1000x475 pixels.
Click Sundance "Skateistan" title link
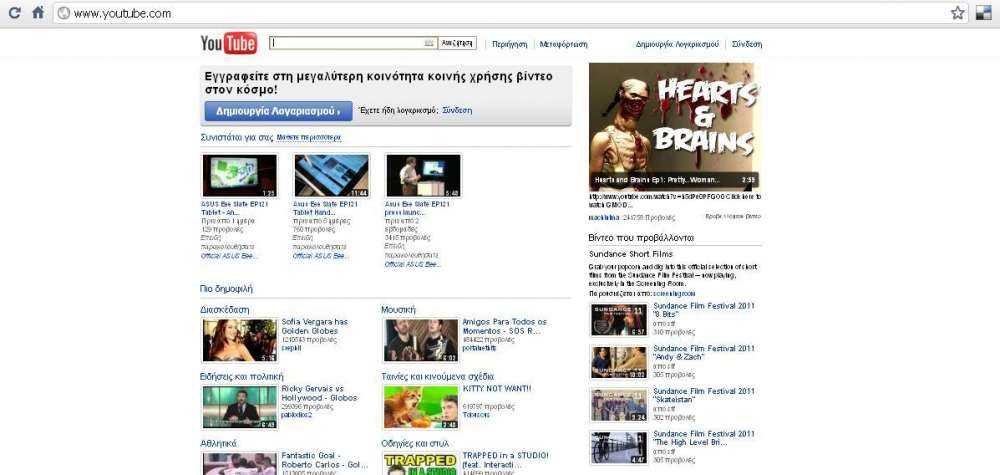point(704,395)
